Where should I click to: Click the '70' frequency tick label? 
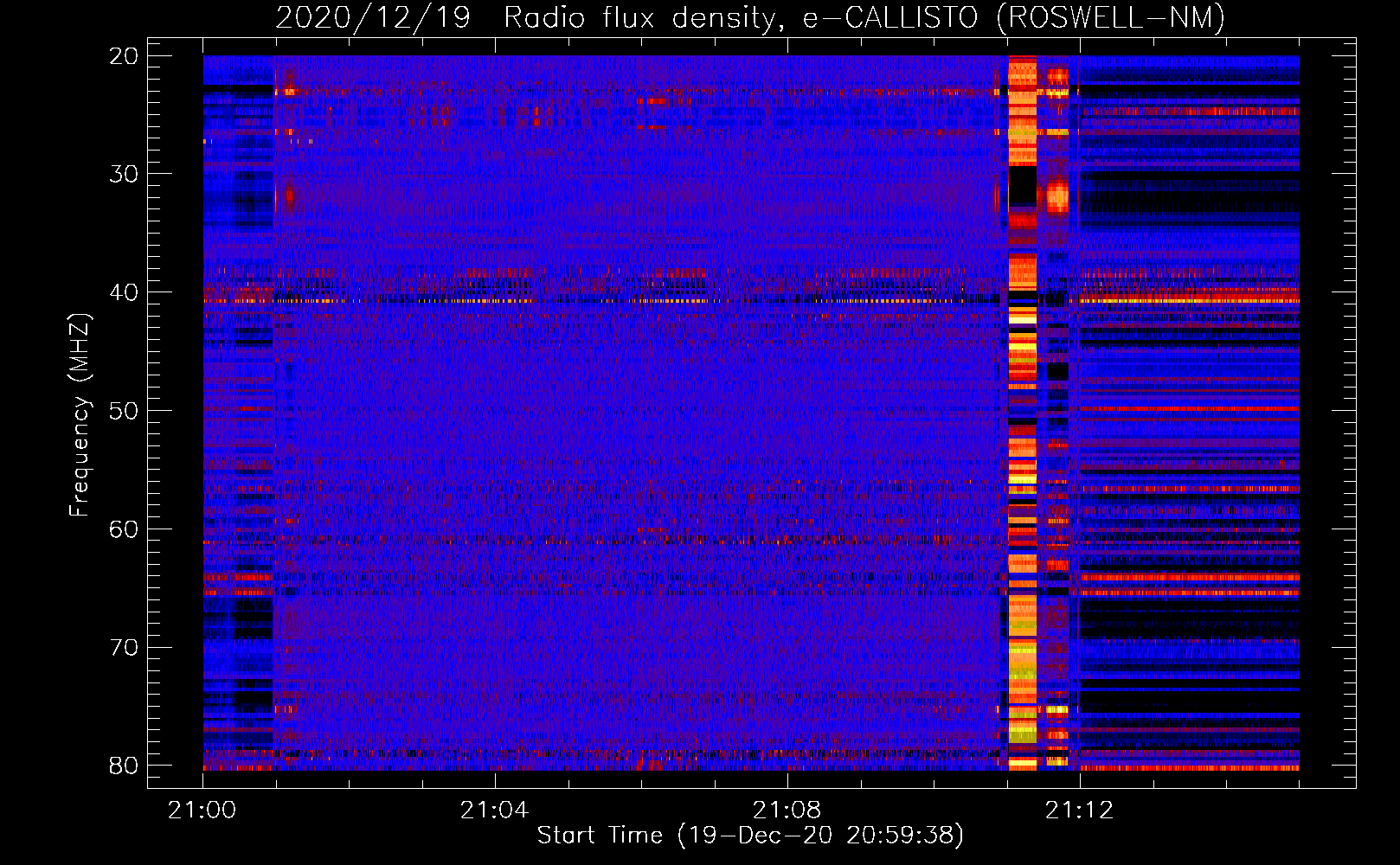[124, 647]
